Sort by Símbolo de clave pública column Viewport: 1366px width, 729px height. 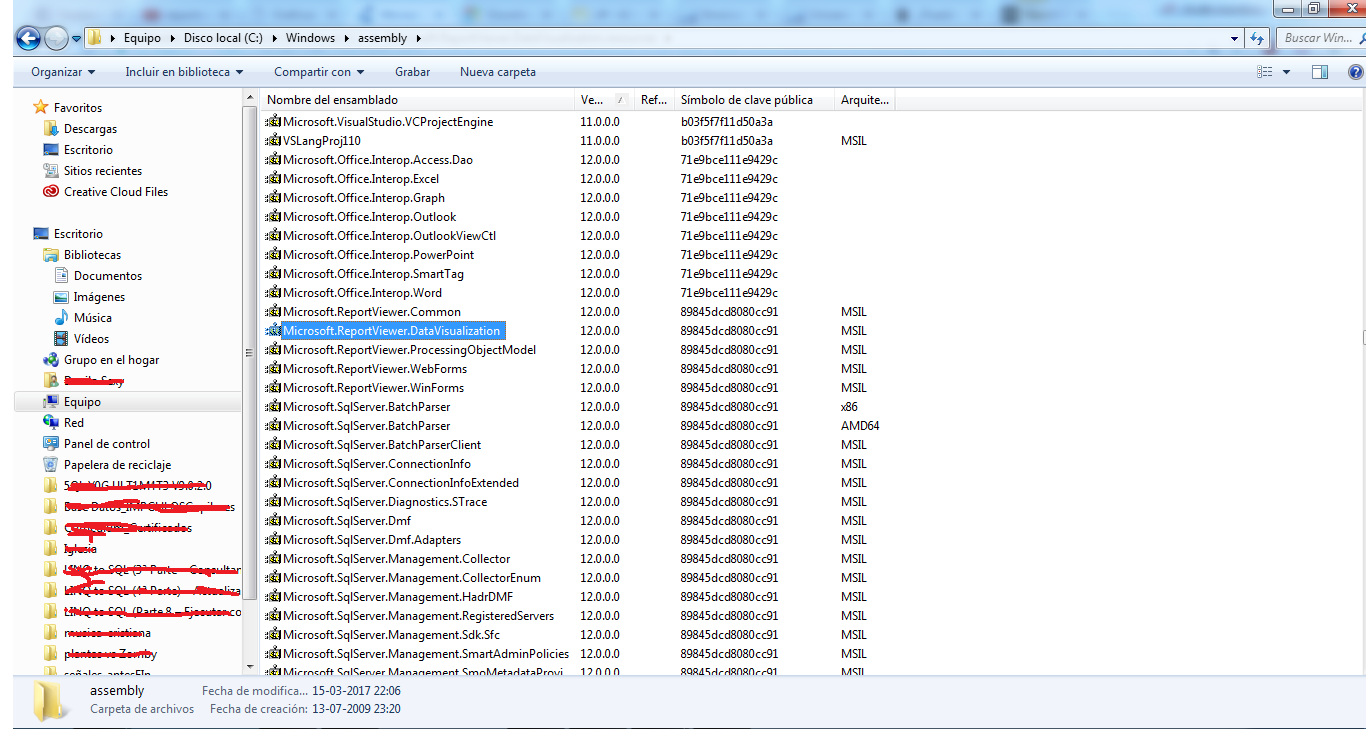[x=755, y=100]
